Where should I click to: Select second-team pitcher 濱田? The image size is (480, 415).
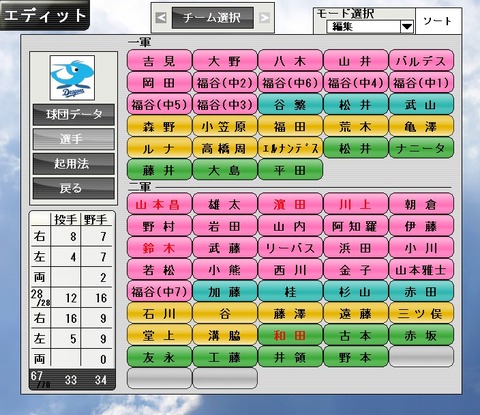coord(290,204)
